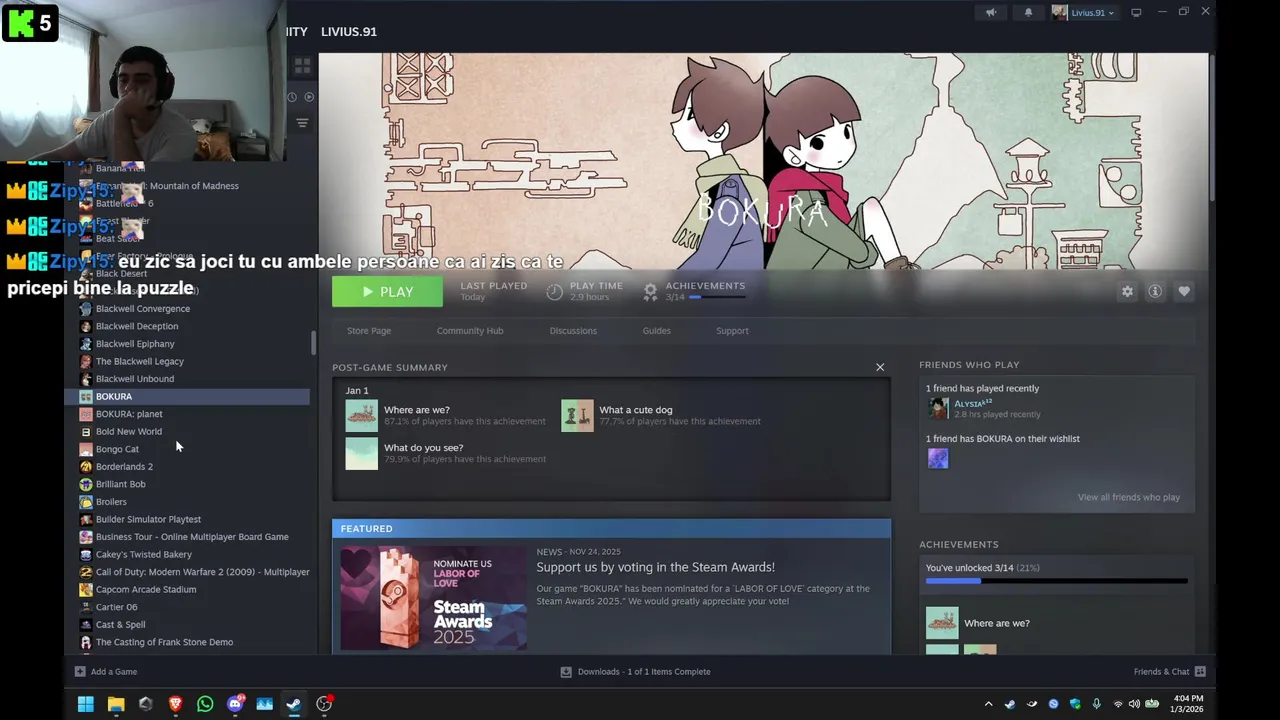Viewport: 1280px width, 720px height.
Task: Switch library to grid view icon
Action: (x=302, y=66)
